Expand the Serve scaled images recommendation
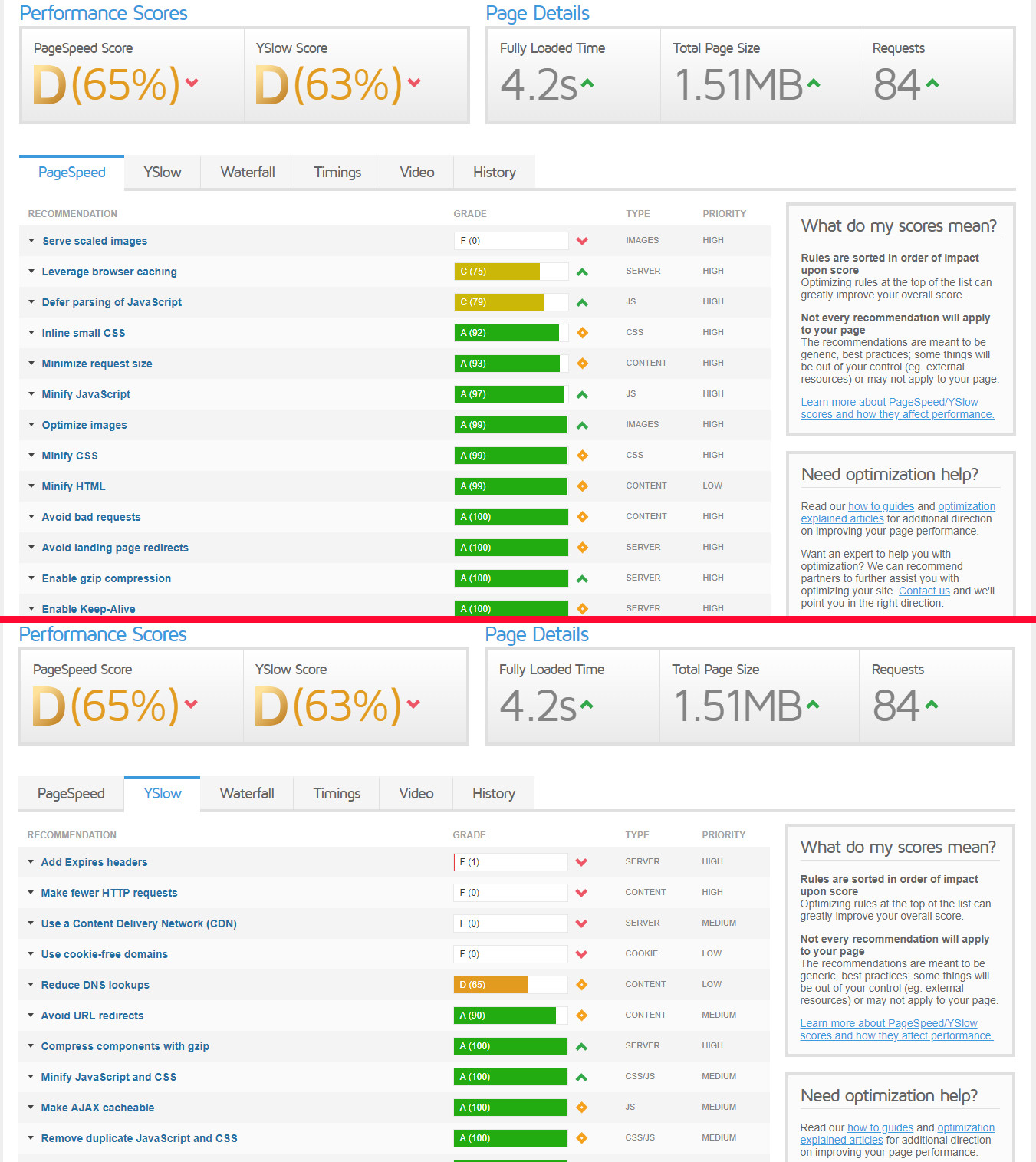This screenshot has width=1036, height=1162. tap(94, 241)
